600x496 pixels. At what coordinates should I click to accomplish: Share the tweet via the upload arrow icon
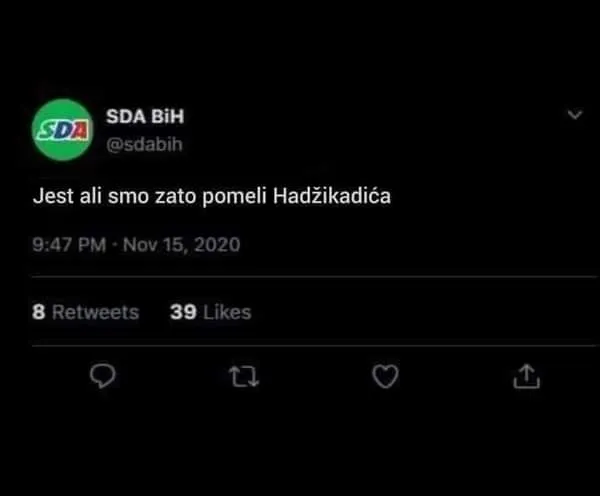click(x=526, y=376)
